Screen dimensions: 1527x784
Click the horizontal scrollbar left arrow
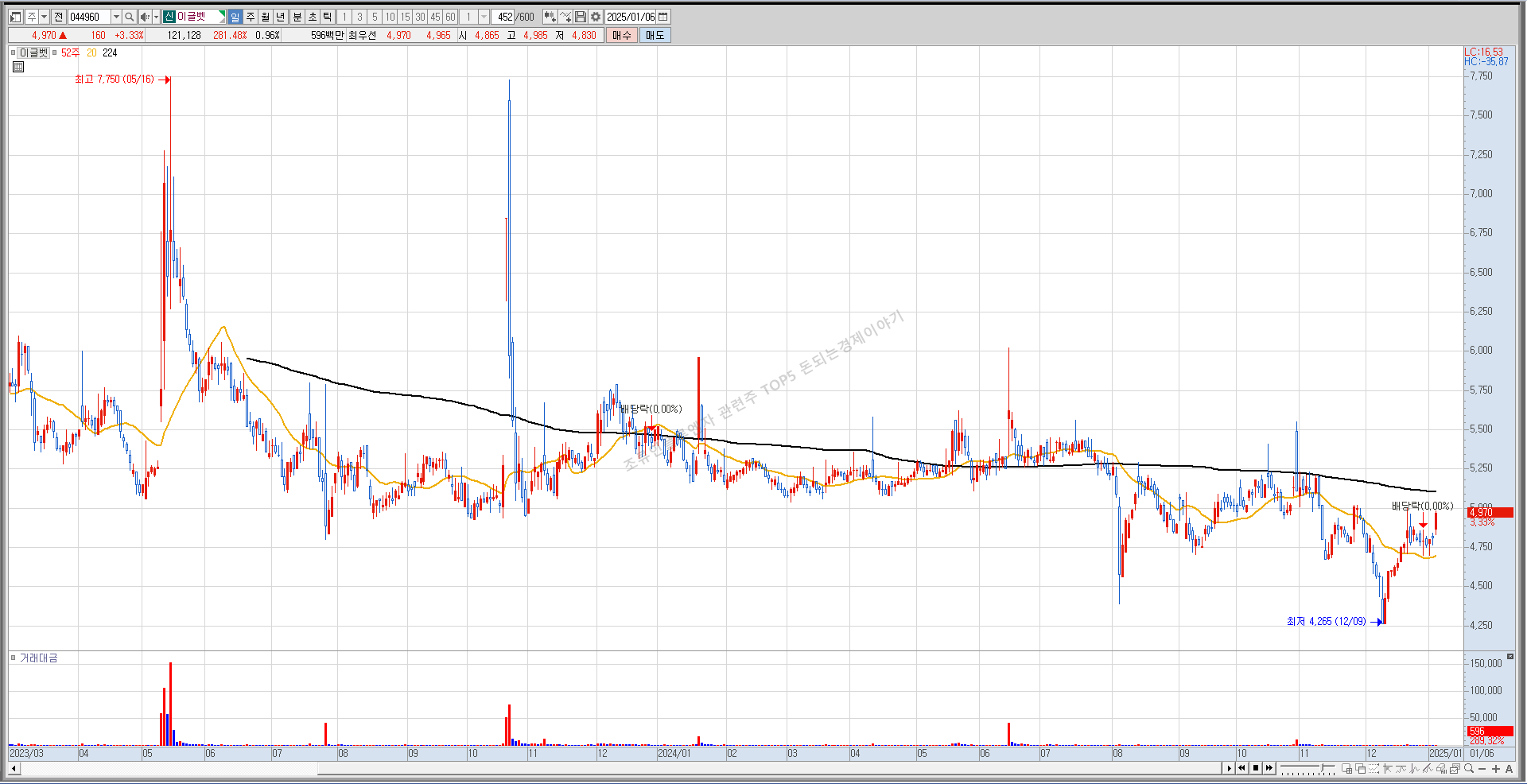13,768
